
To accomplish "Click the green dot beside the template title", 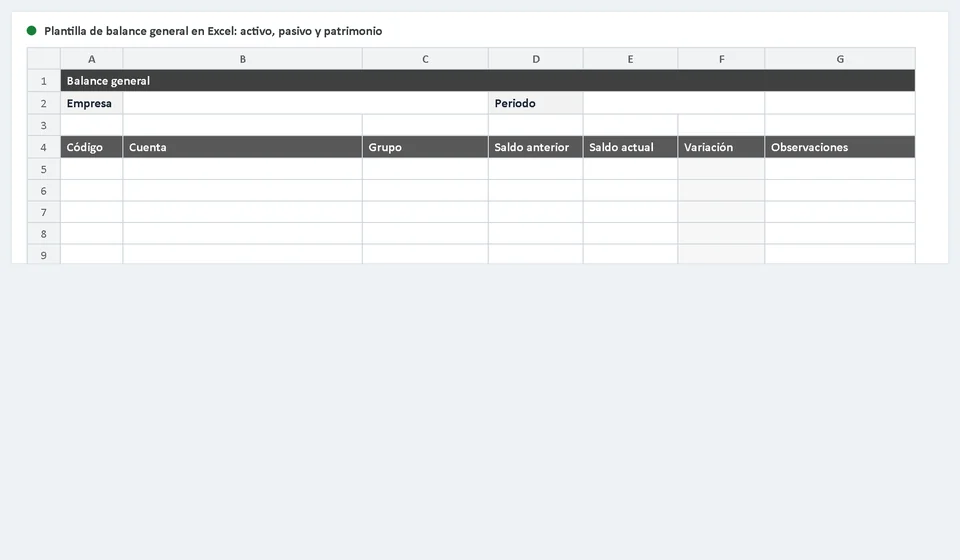I will coord(31,31).
